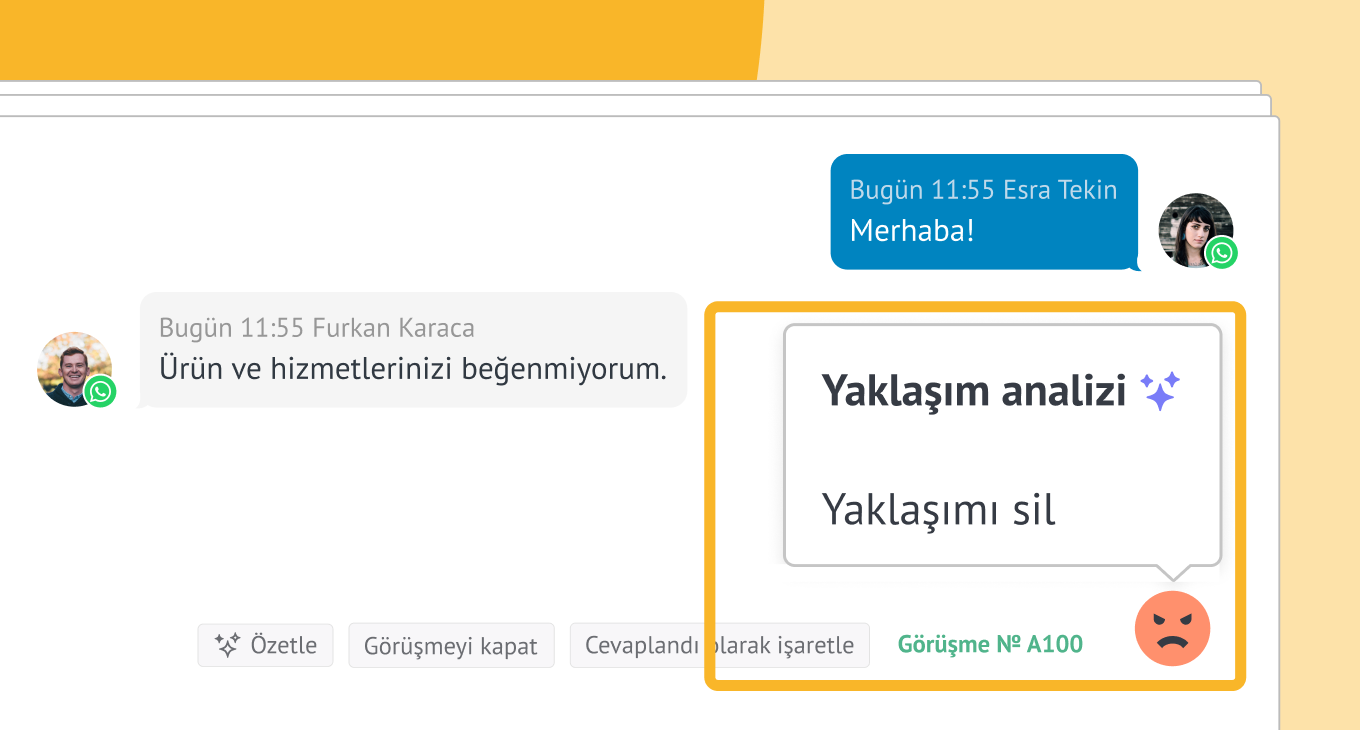Click the Bugün 11:55 Esra Tekin timestamp

(x=983, y=190)
